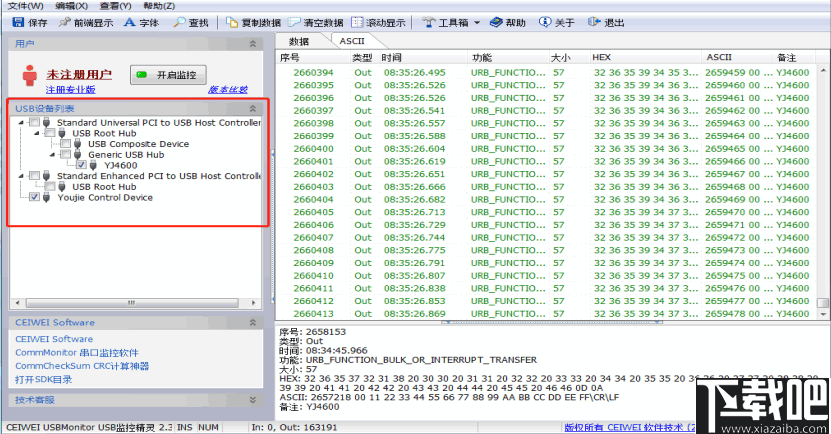
Task: Collapse Standard Enhanced PCI controller tree node
Action: (21, 175)
